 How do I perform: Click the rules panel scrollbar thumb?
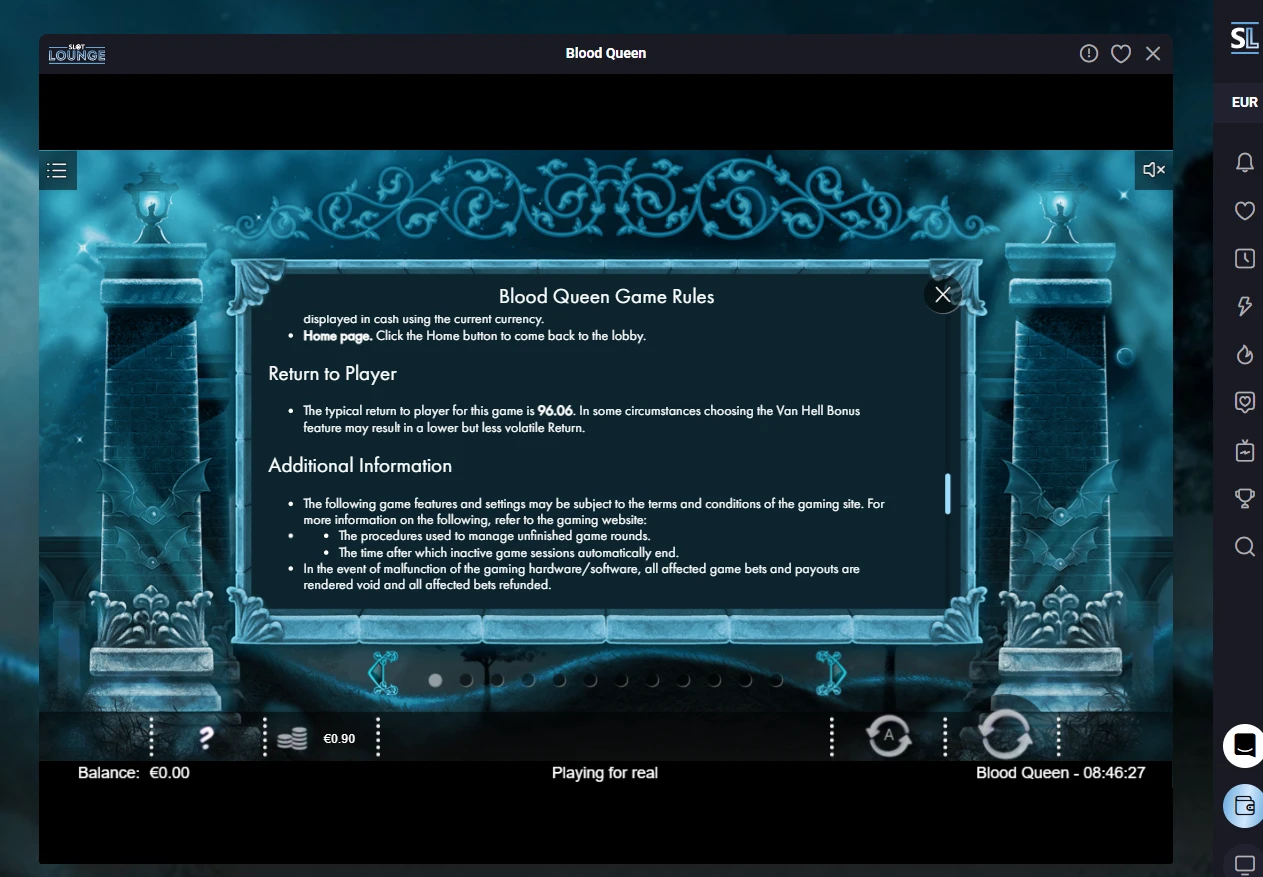947,494
